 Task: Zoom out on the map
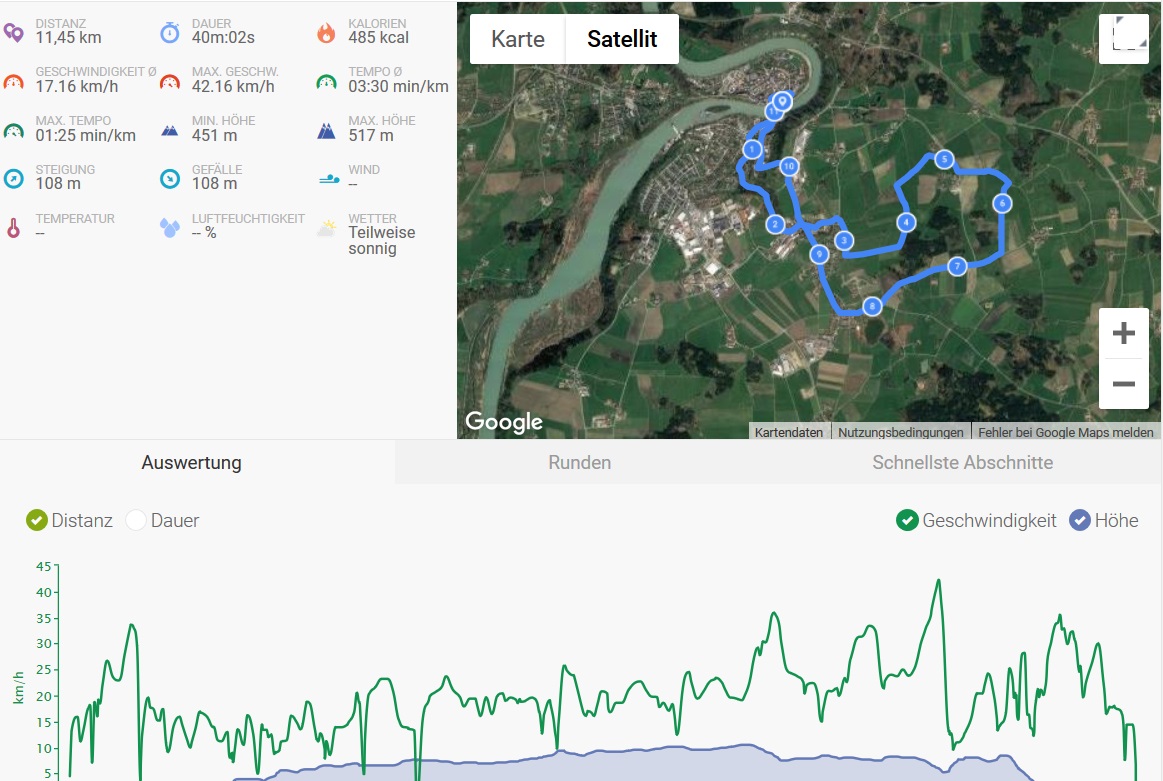point(1123,384)
